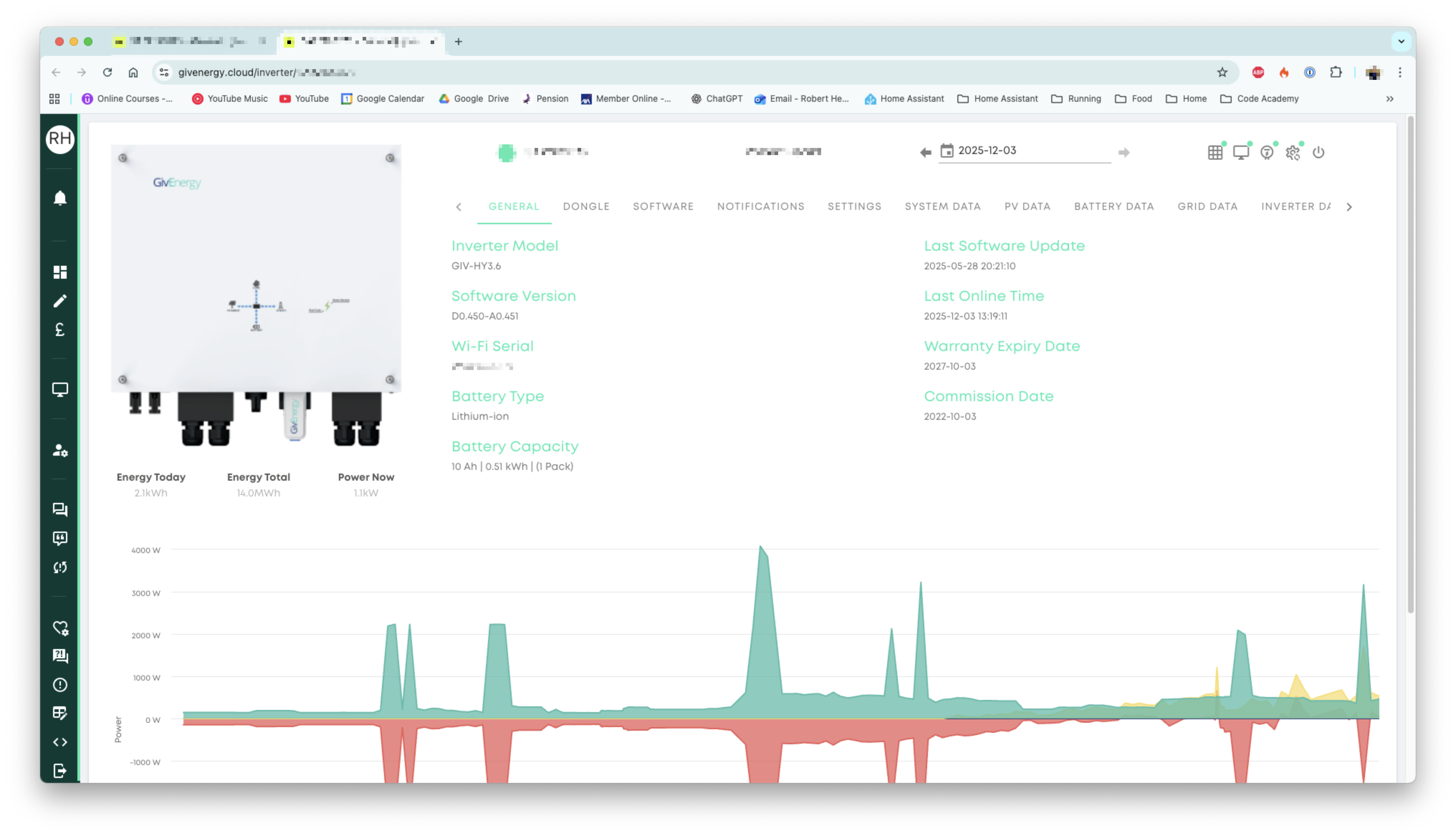Switch to the Dongle tab
1456x836 pixels.
[x=586, y=207]
